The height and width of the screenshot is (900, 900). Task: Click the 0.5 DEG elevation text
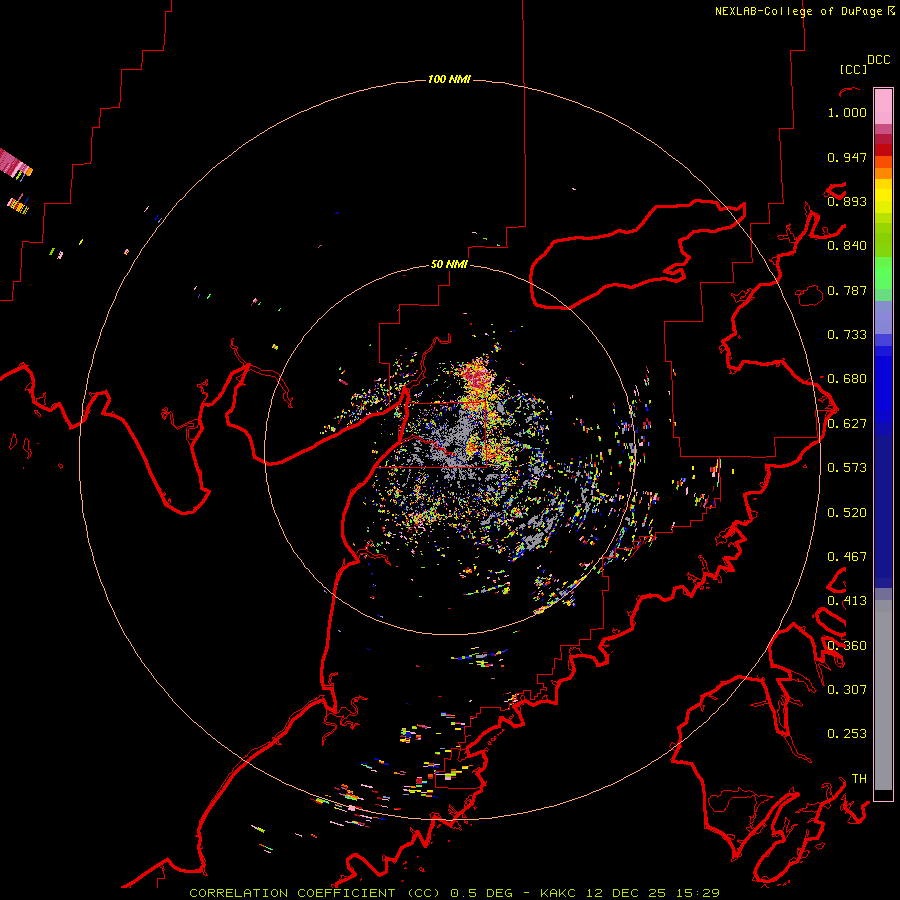click(482, 893)
